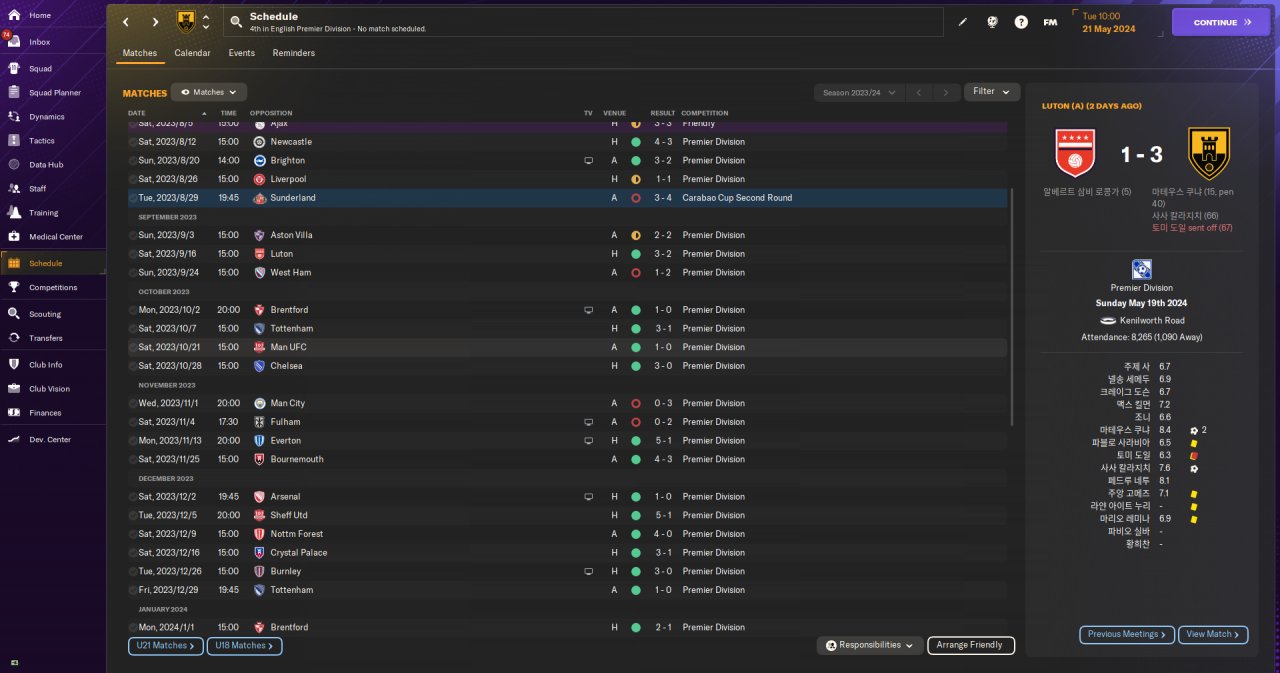Click the Crystal Palace opposition name

point(299,553)
